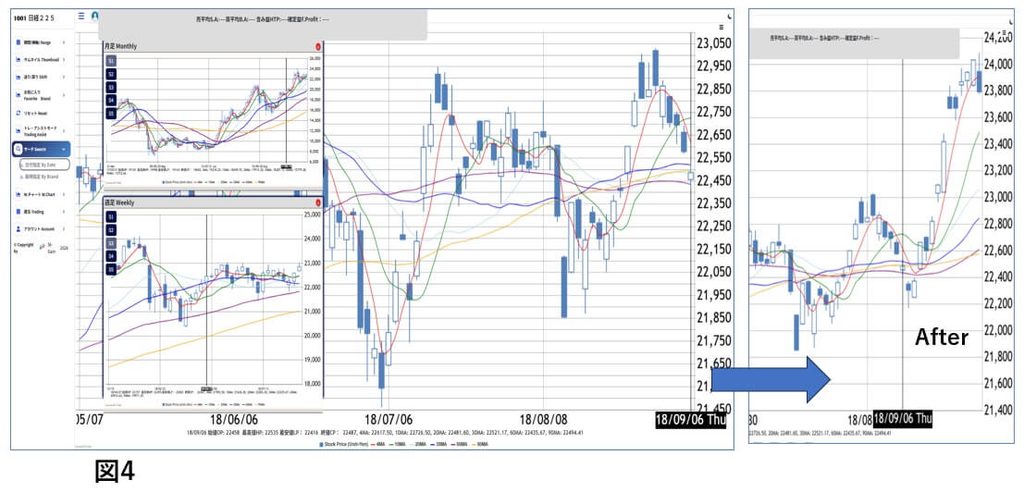Click 18/09/06 Thu date marker in After panel
The width and height of the screenshot is (1024, 491).
(x=903, y=418)
